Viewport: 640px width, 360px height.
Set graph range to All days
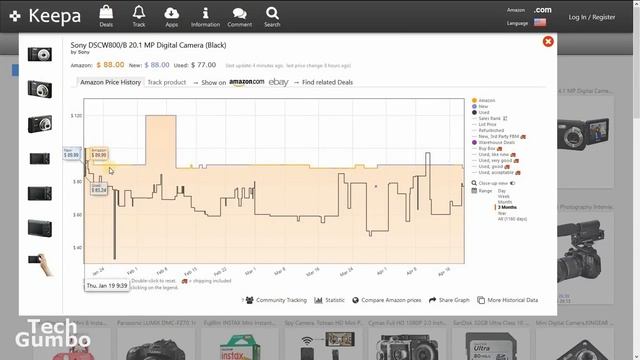[512, 219]
